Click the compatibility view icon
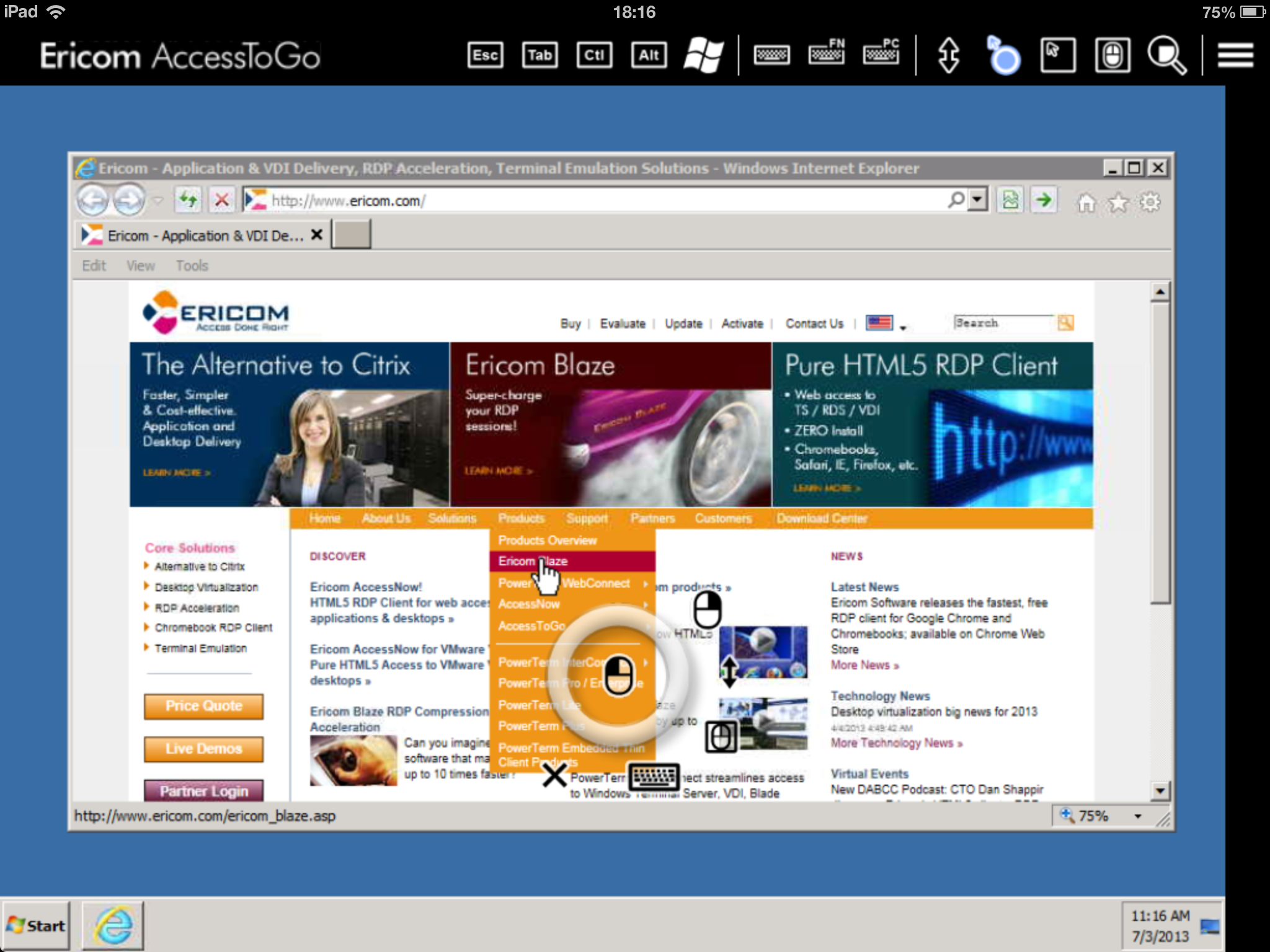This screenshot has height=952, width=1270. tap(1010, 200)
